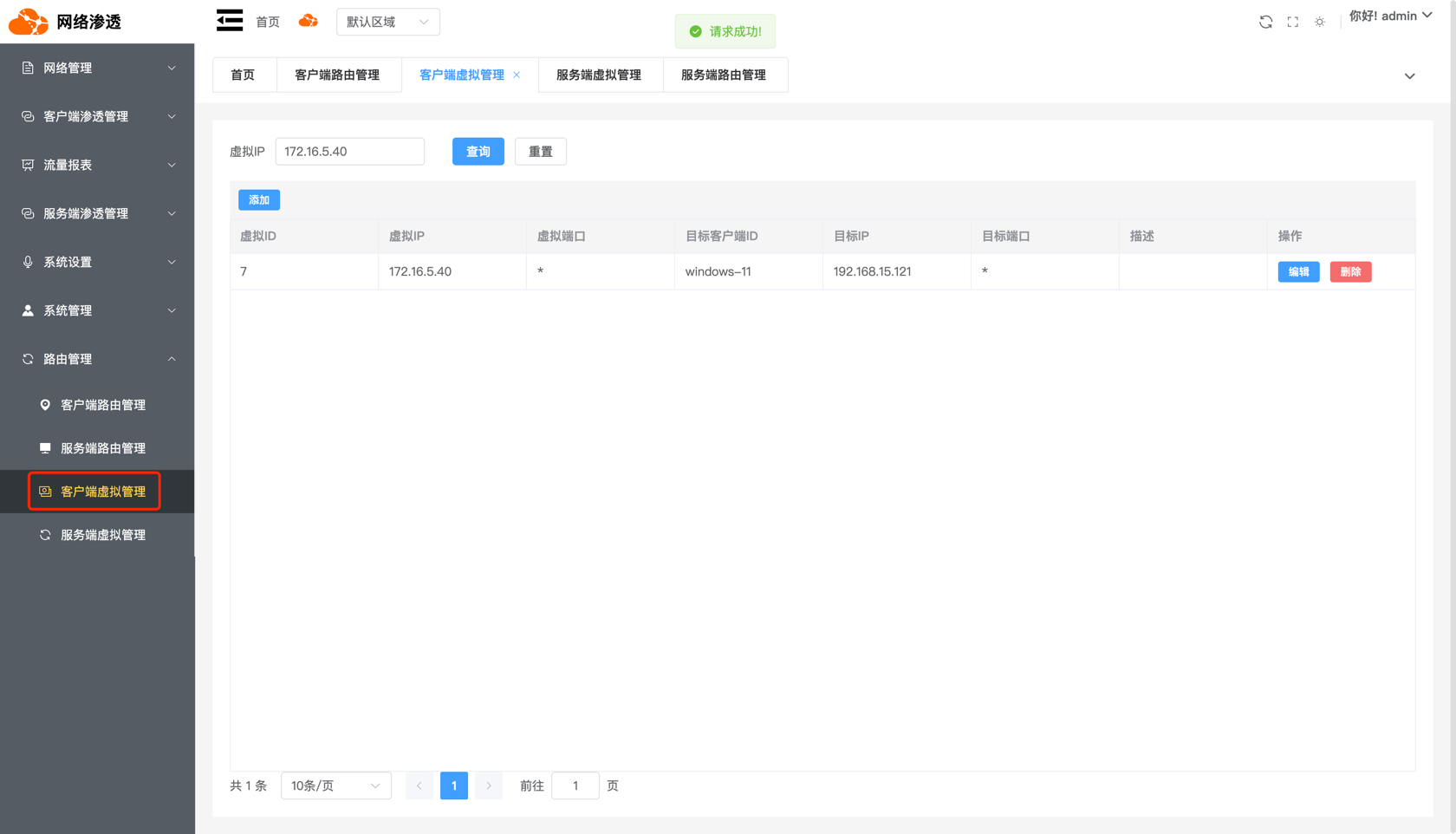Switch to the 服务端虚拟管理 tab
The width and height of the screenshot is (1456, 834).
599,75
